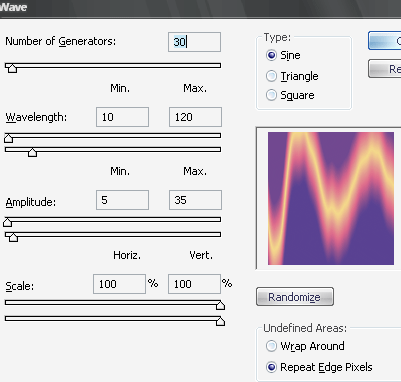The image size is (401, 382).
Task: Click the Number of Generators slider handle
Action: 12,68
